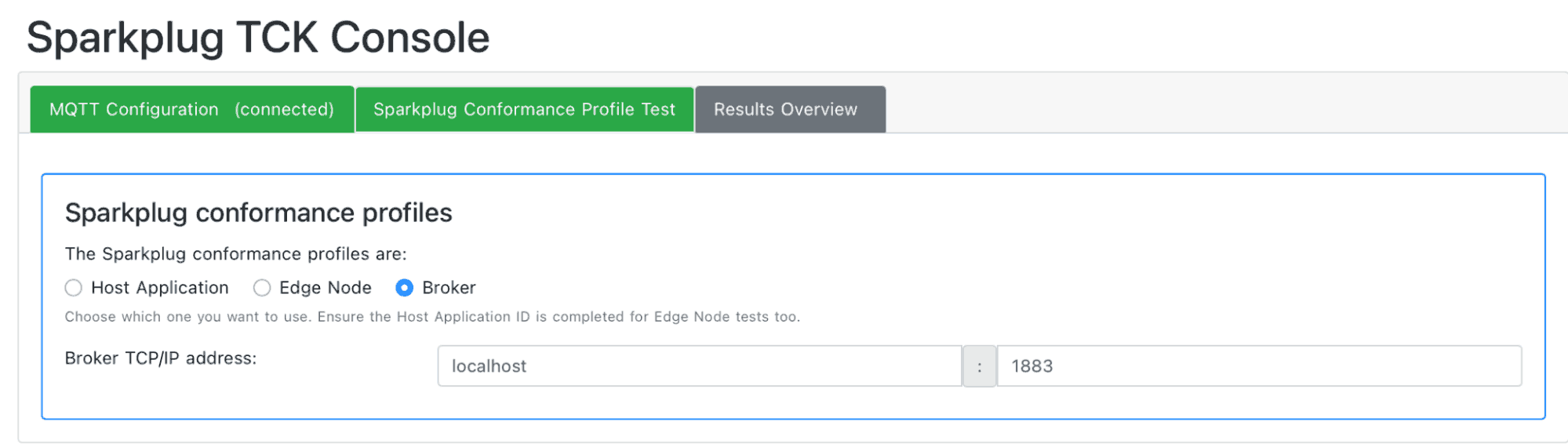This screenshot has width=1568, height=447.
Task: Focus the 1883 port number field
Action: tap(1259, 366)
